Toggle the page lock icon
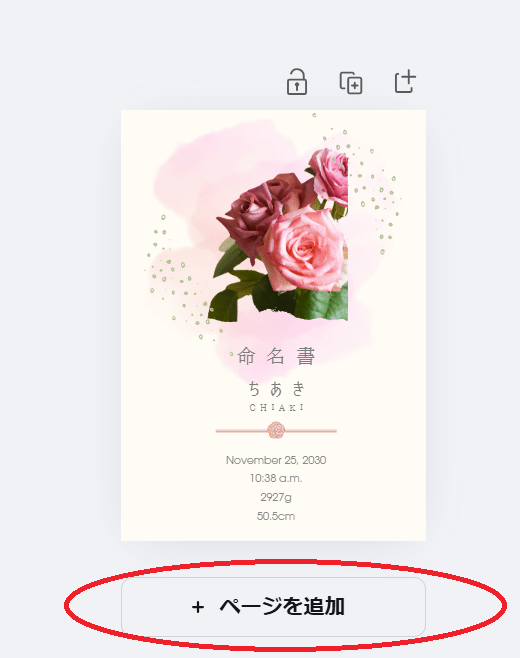The image size is (520, 658). tap(297, 82)
